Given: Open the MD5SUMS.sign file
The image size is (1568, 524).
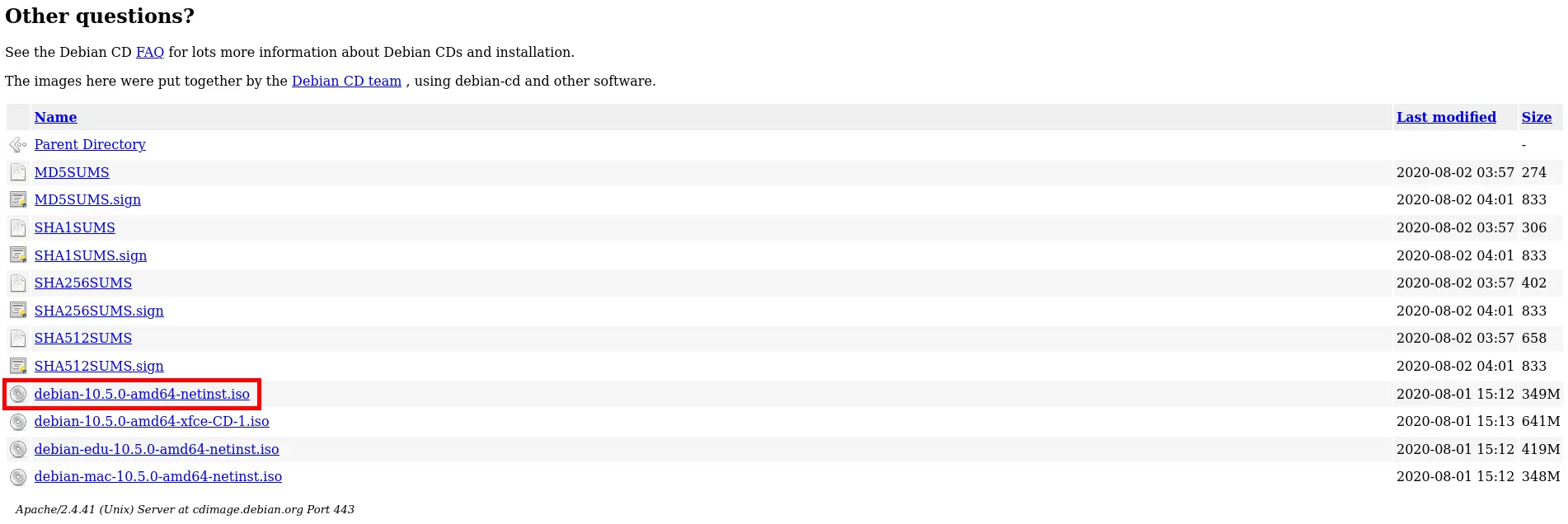Looking at the screenshot, I should 87,199.
